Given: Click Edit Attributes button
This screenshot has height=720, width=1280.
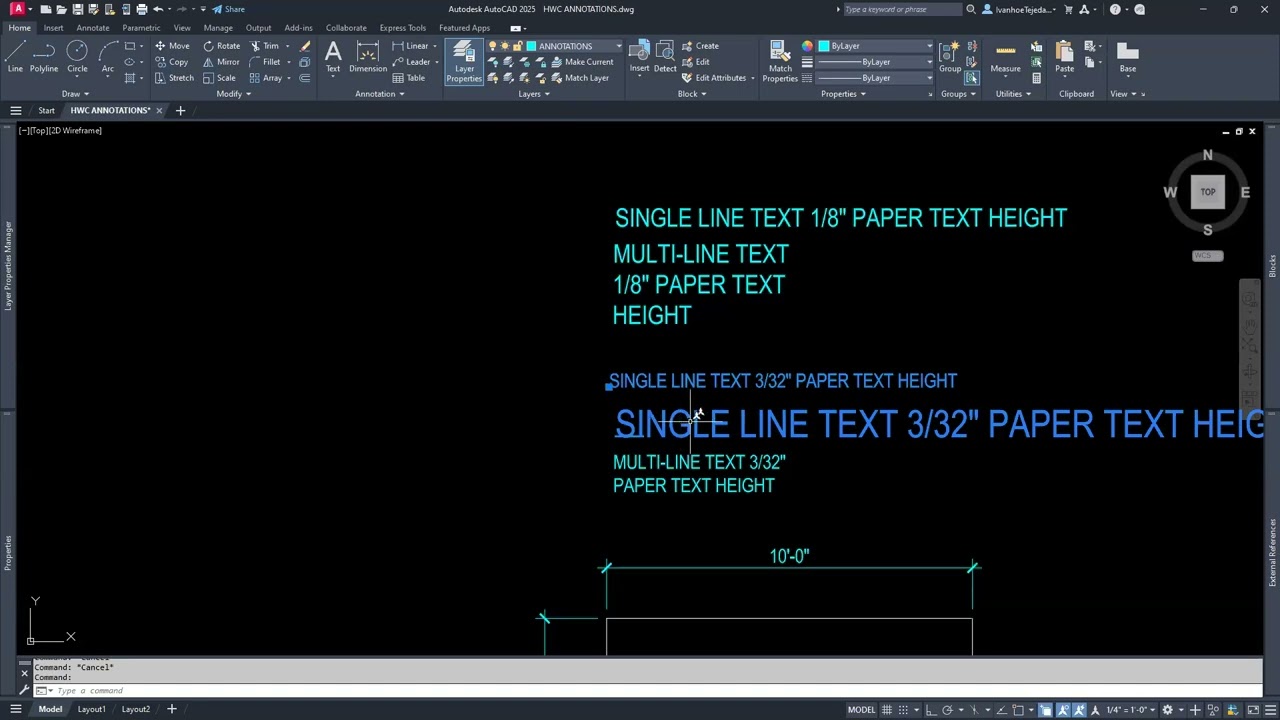Looking at the screenshot, I should tap(714, 78).
